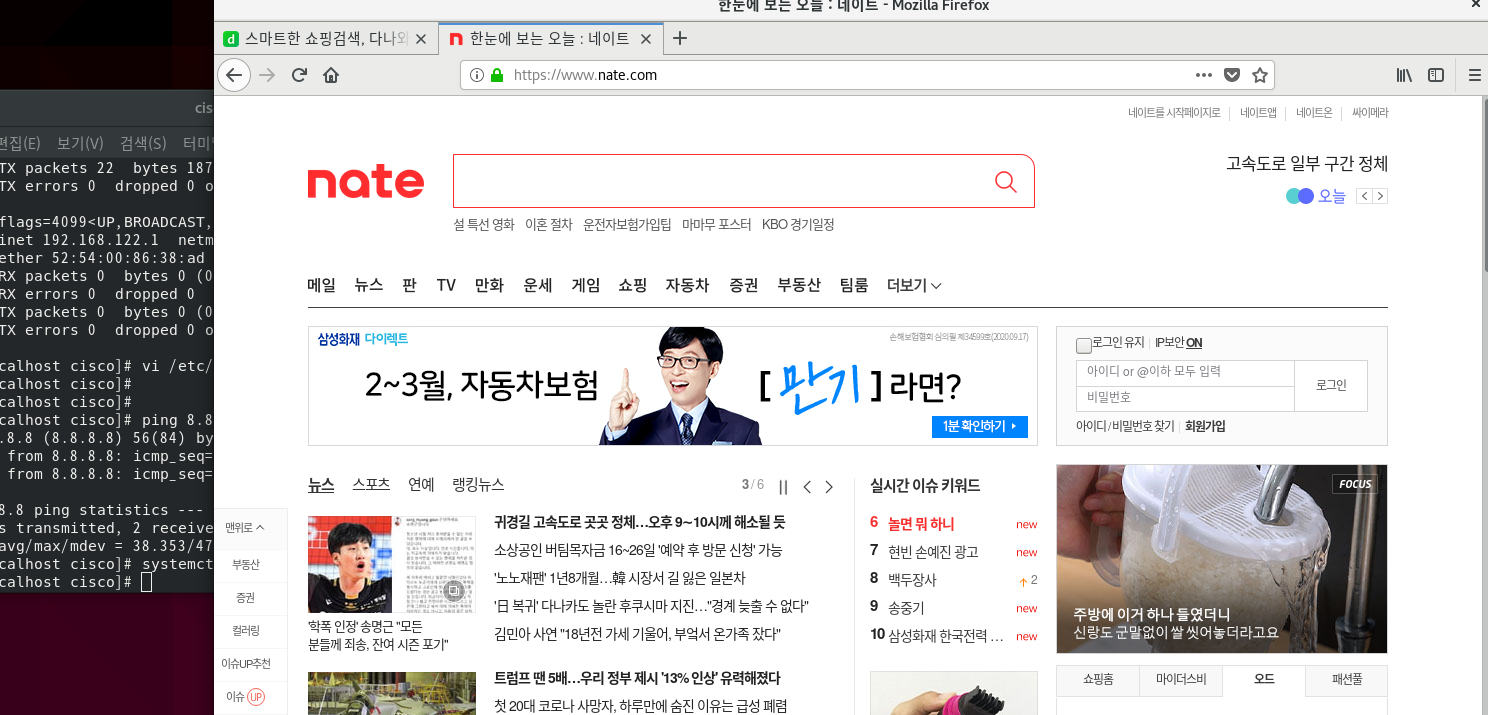
Task: Save page to Pocket icon
Action: pos(1232,75)
